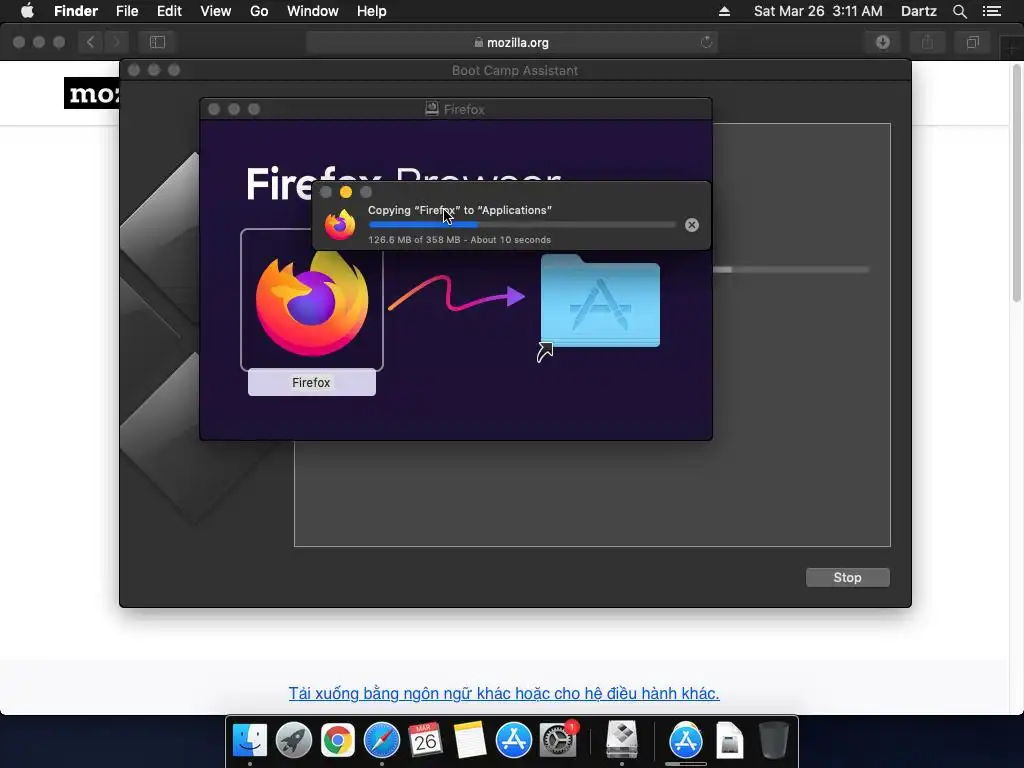Image resolution: width=1024 pixels, height=768 pixels.
Task: Show Safari tab overview
Action: (x=972, y=42)
